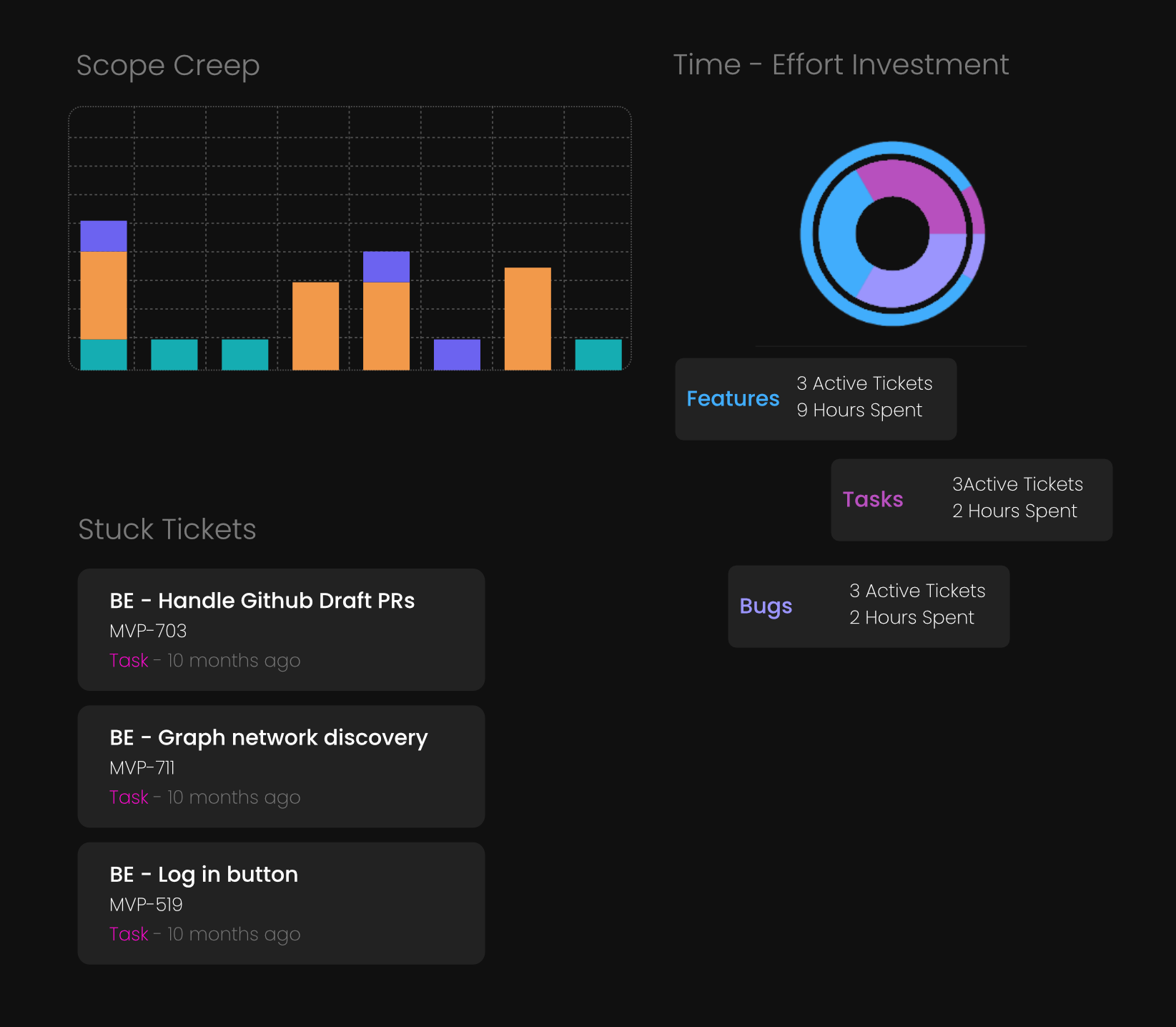Select the Bugs effort card
Viewport: 1176px width, 1027px height.
(x=869, y=606)
